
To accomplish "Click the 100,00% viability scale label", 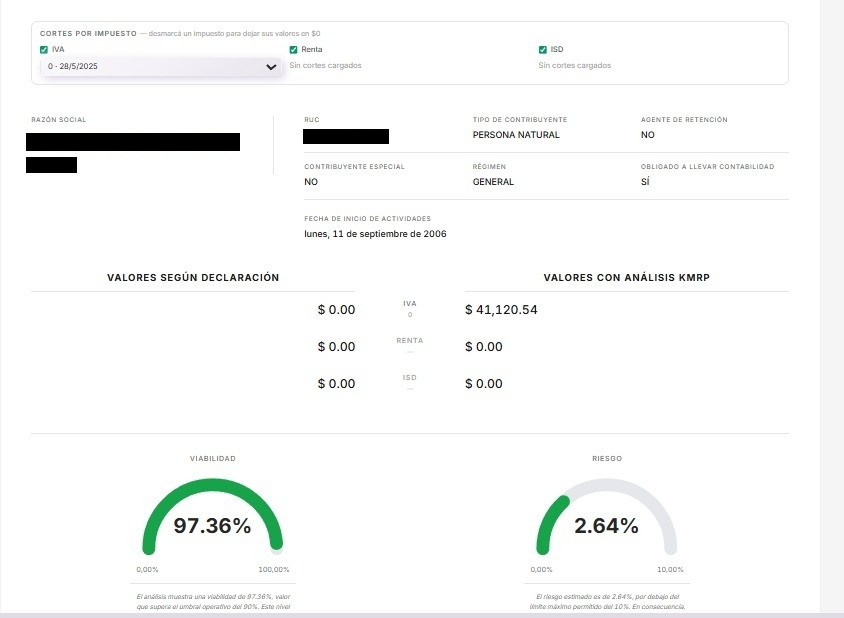I will 273,570.
